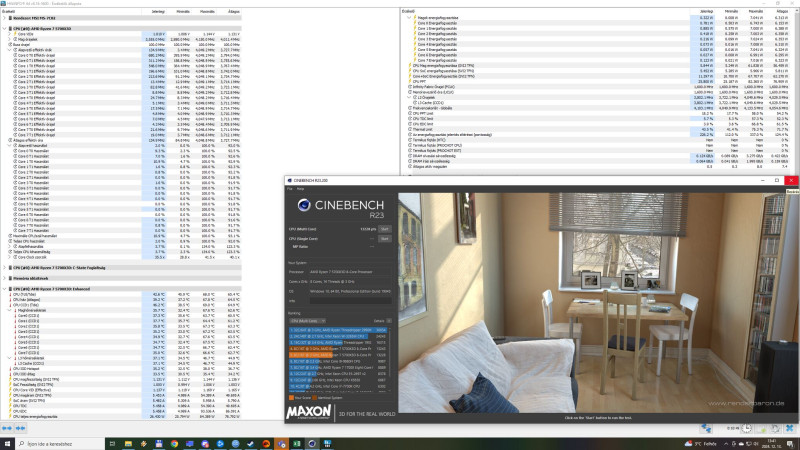800x450 pixels.
Task: Select the Intel Core i9-9880H ranking row
Action: coord(338,361)
